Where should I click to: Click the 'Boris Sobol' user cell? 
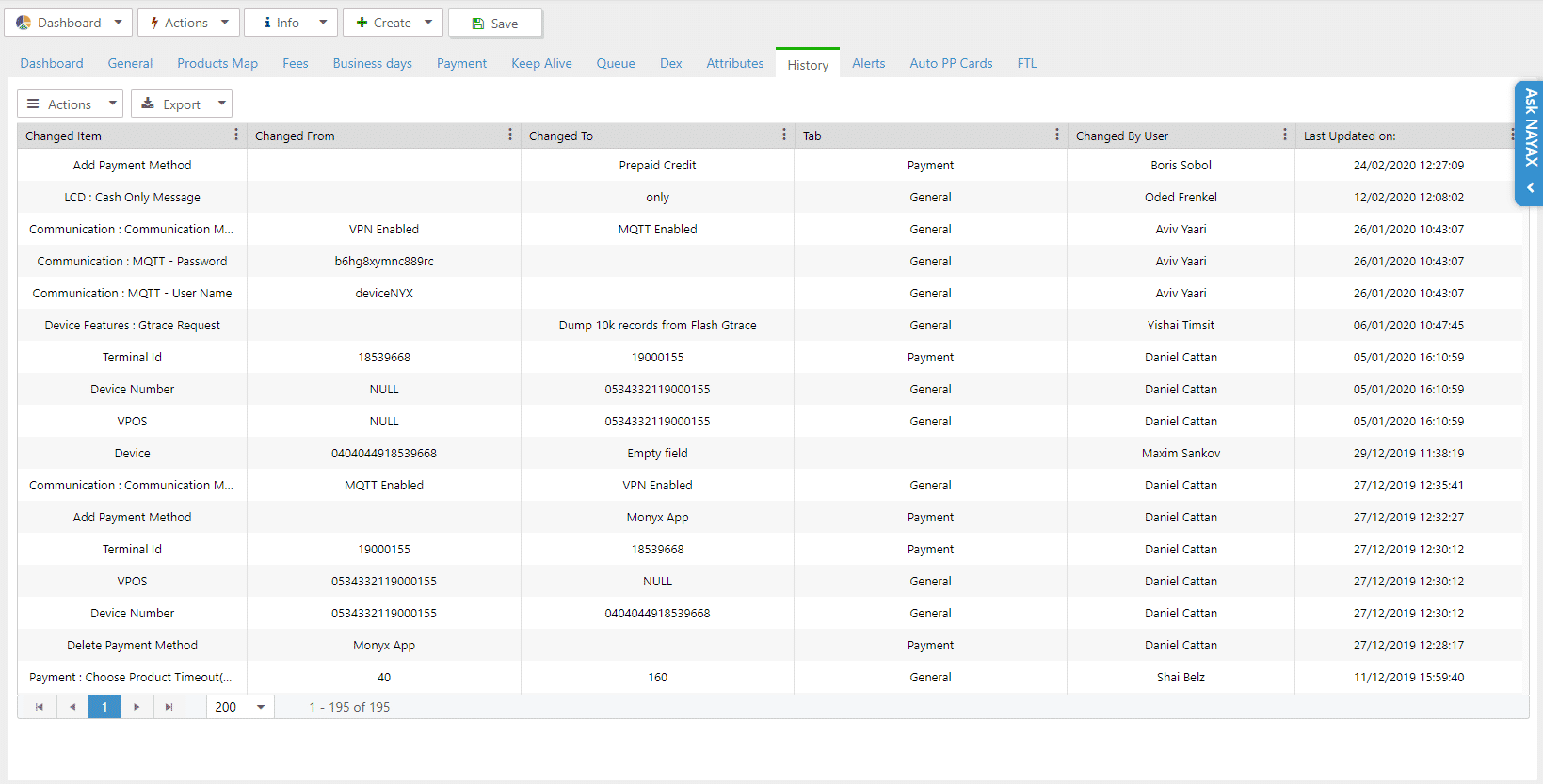pos(1181,165)
